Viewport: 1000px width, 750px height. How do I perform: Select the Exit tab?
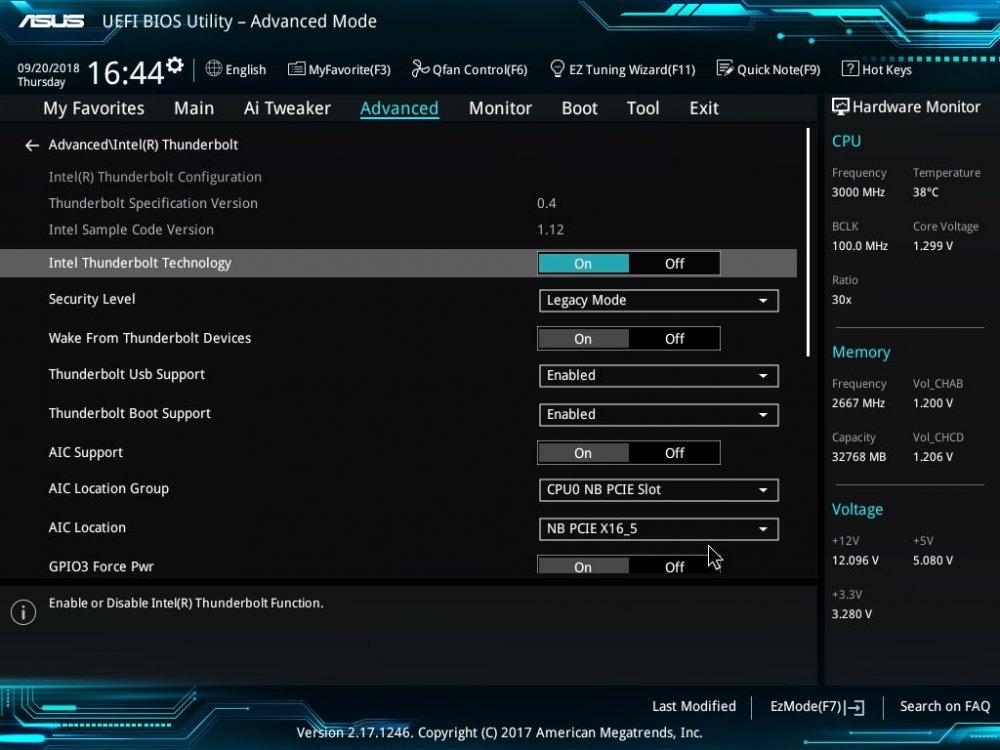(x=703, y=108)
